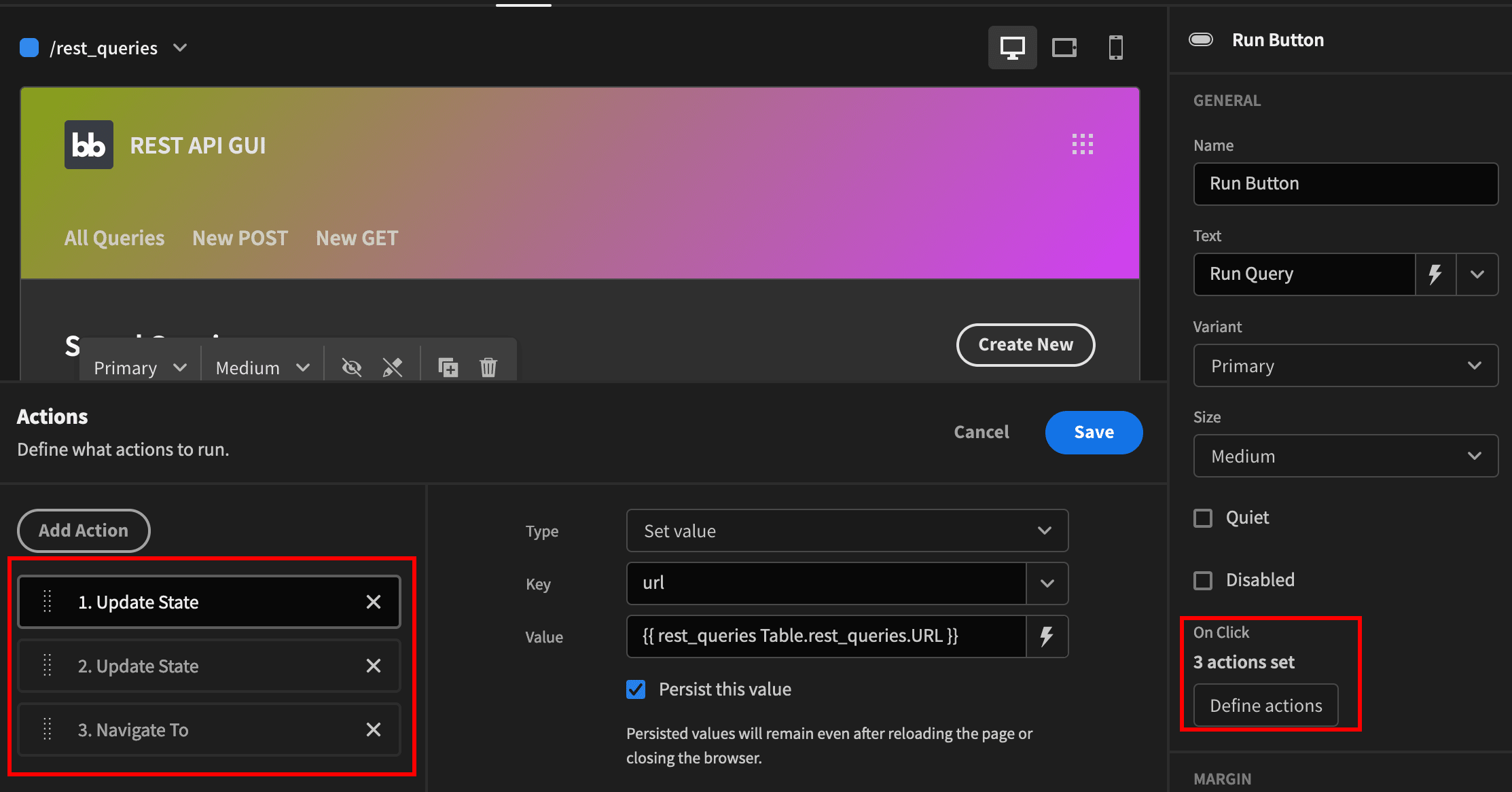Expand the /rest_queries screen dropdown

click(x=180, y=48)
